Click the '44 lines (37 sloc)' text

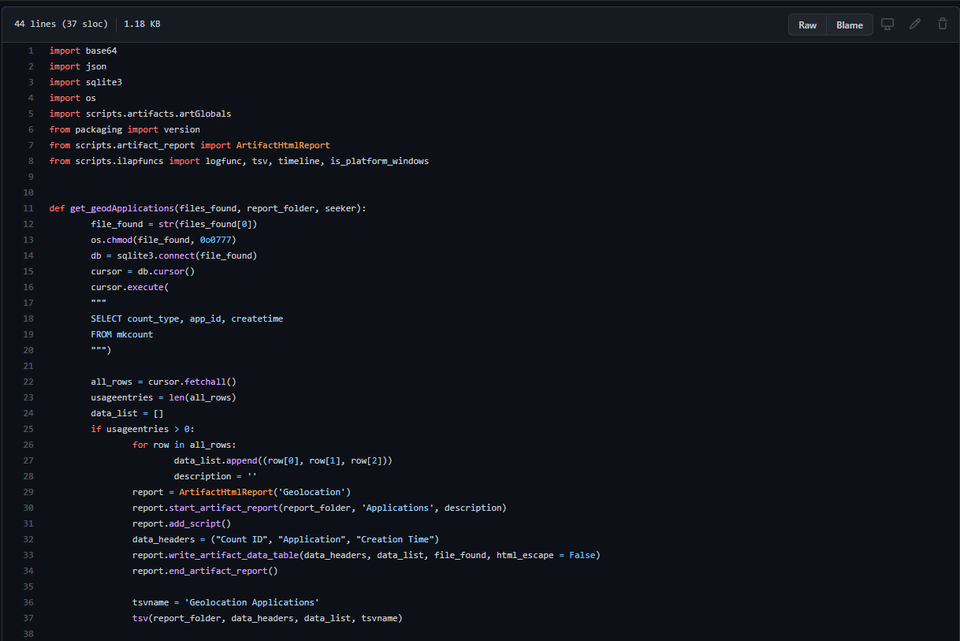pyautogui.click(x=61, y=24)
